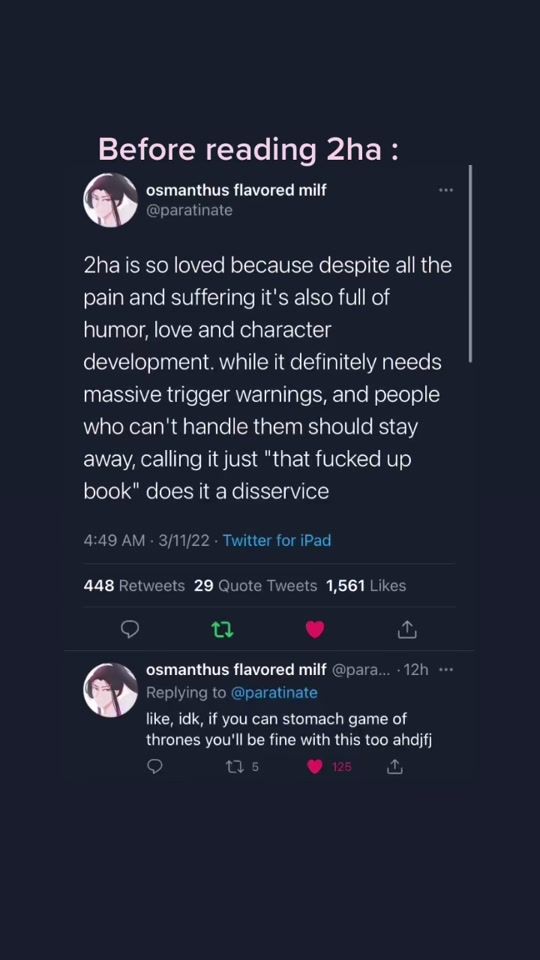Click the 4:49 AM 3/11/22 timestamp
The height and width of the screenshot is (960, 540).
(147, 541)
